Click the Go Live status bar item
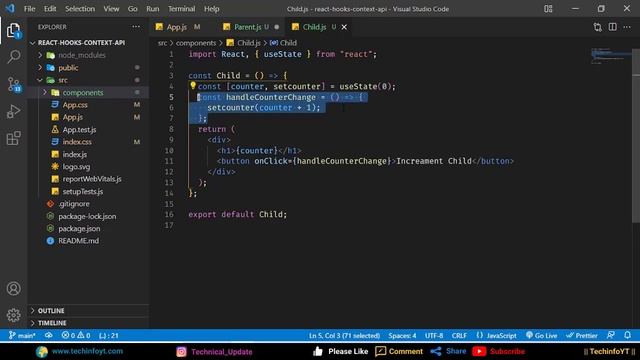This screenshot has width=640, height=360. click(541, 336)
